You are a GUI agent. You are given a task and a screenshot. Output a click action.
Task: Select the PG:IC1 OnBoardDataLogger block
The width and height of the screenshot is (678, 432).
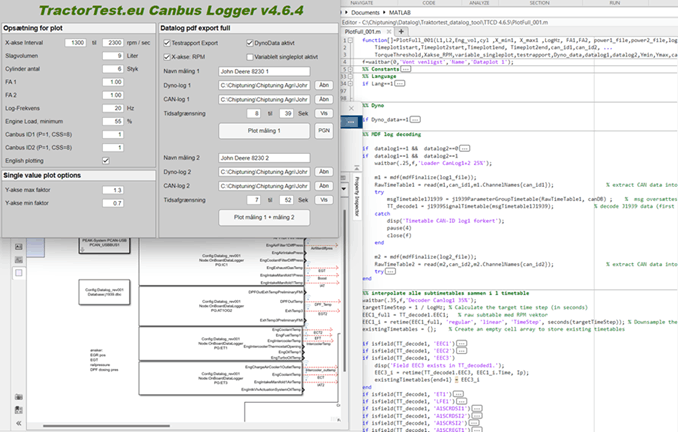click(222, 261)
